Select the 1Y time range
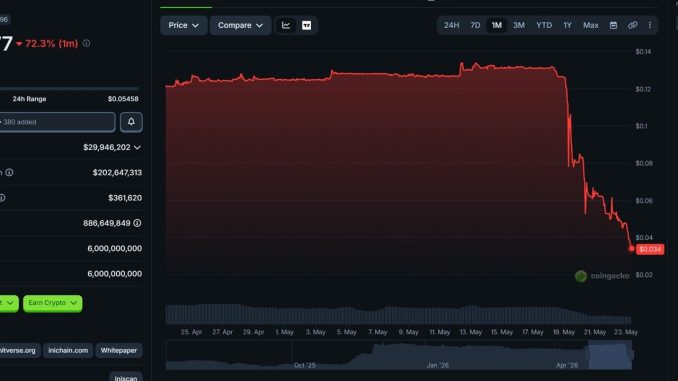This screenshot has width=678, height=381. point(567,25)
